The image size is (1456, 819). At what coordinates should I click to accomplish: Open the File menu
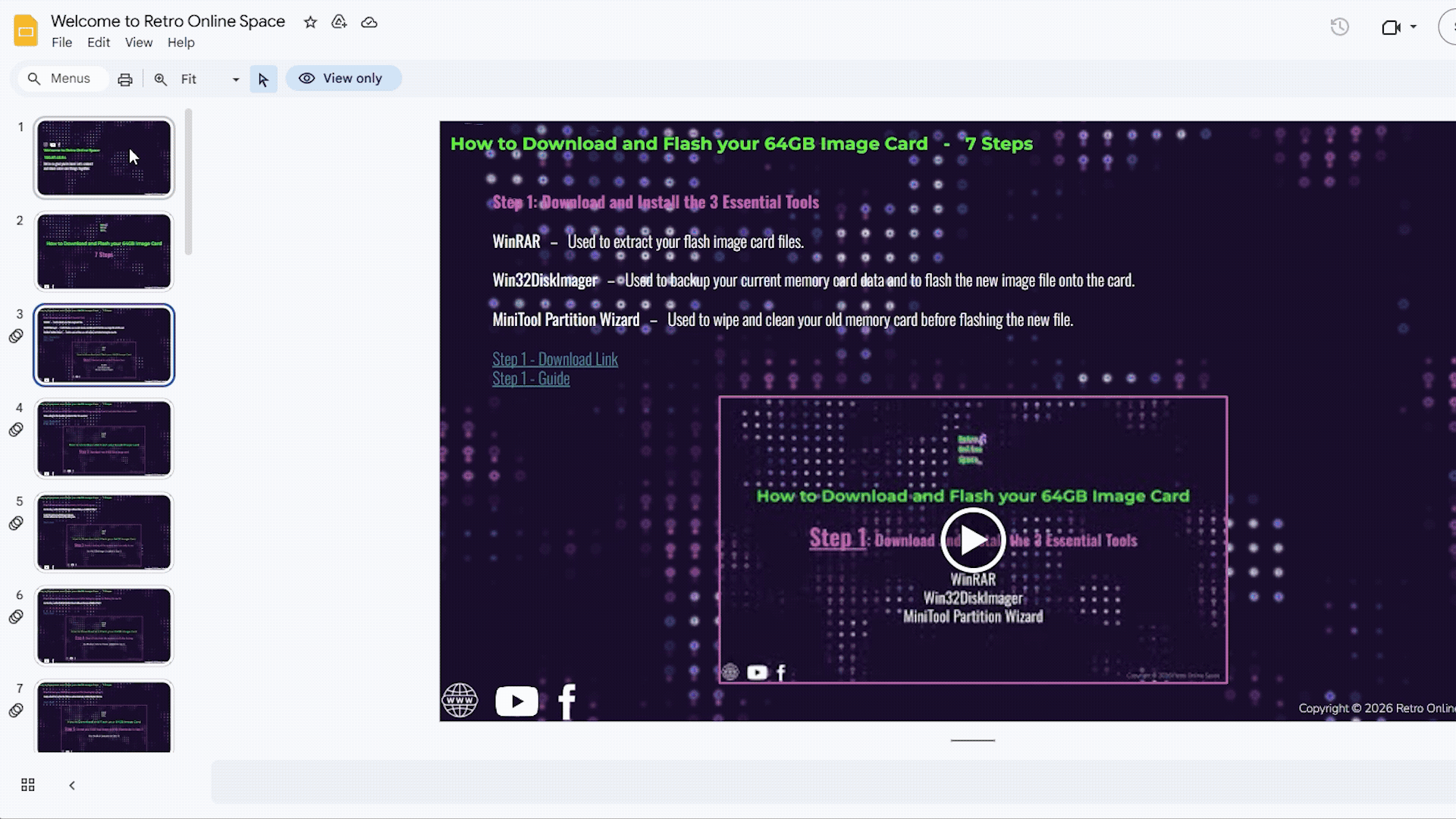61,42
